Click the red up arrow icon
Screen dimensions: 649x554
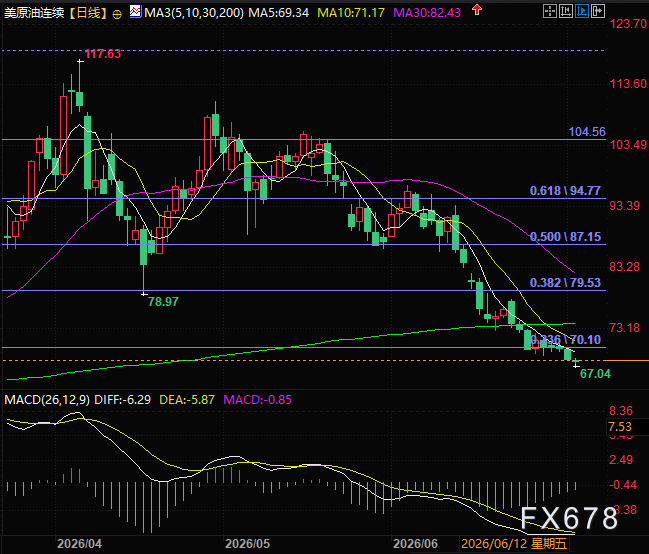point(477,10)
